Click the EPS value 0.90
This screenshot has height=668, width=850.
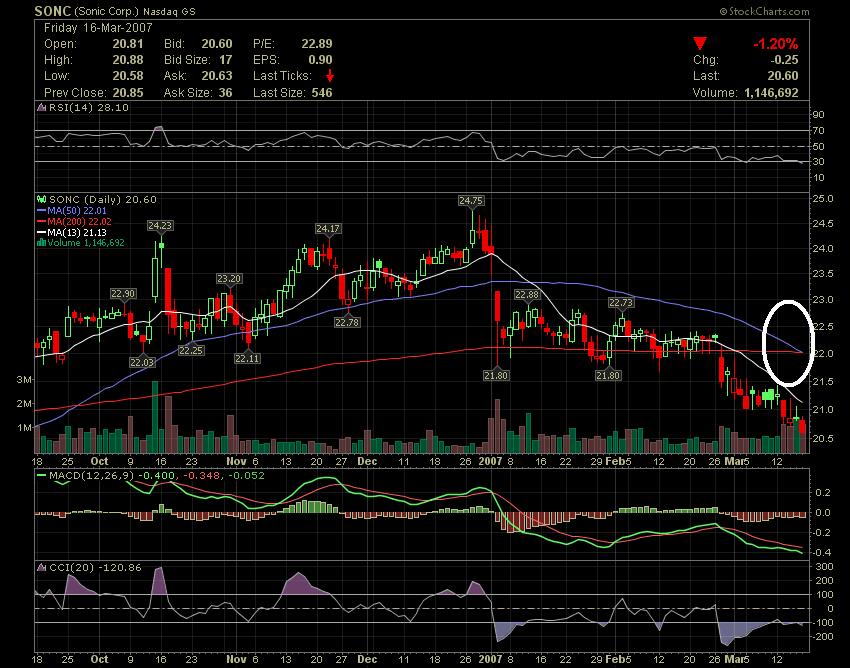(x=320, y=60)
